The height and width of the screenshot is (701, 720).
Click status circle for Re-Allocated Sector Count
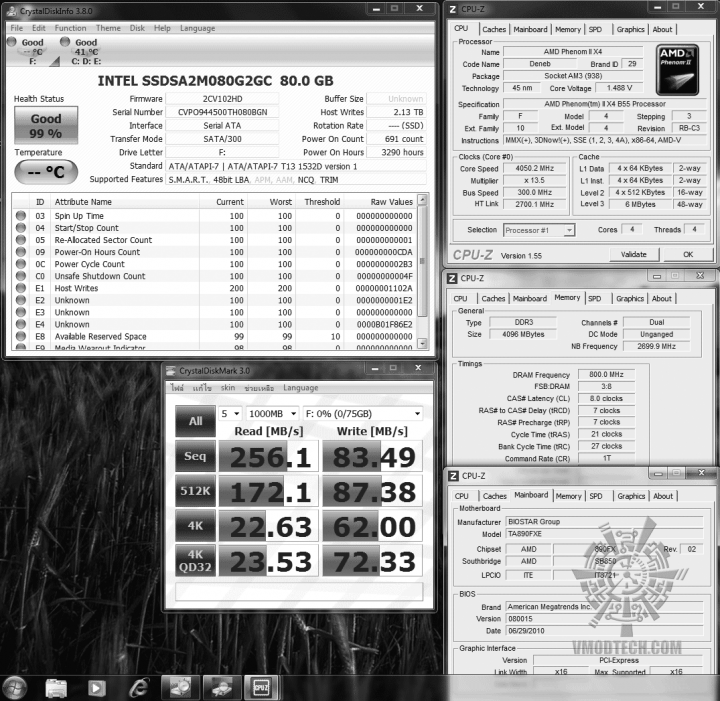coord(21,239)
